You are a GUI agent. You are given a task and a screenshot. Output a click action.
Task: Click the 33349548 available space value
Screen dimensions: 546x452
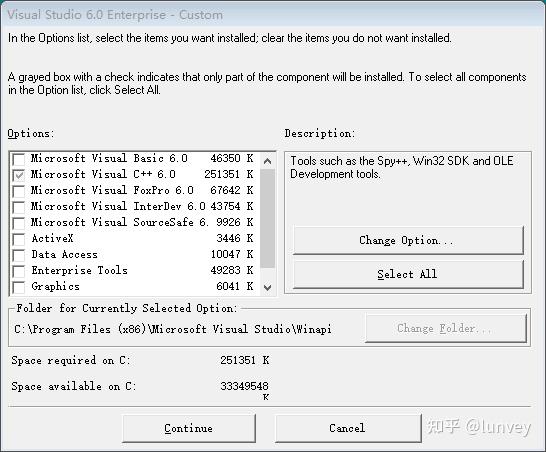[244, 386]
